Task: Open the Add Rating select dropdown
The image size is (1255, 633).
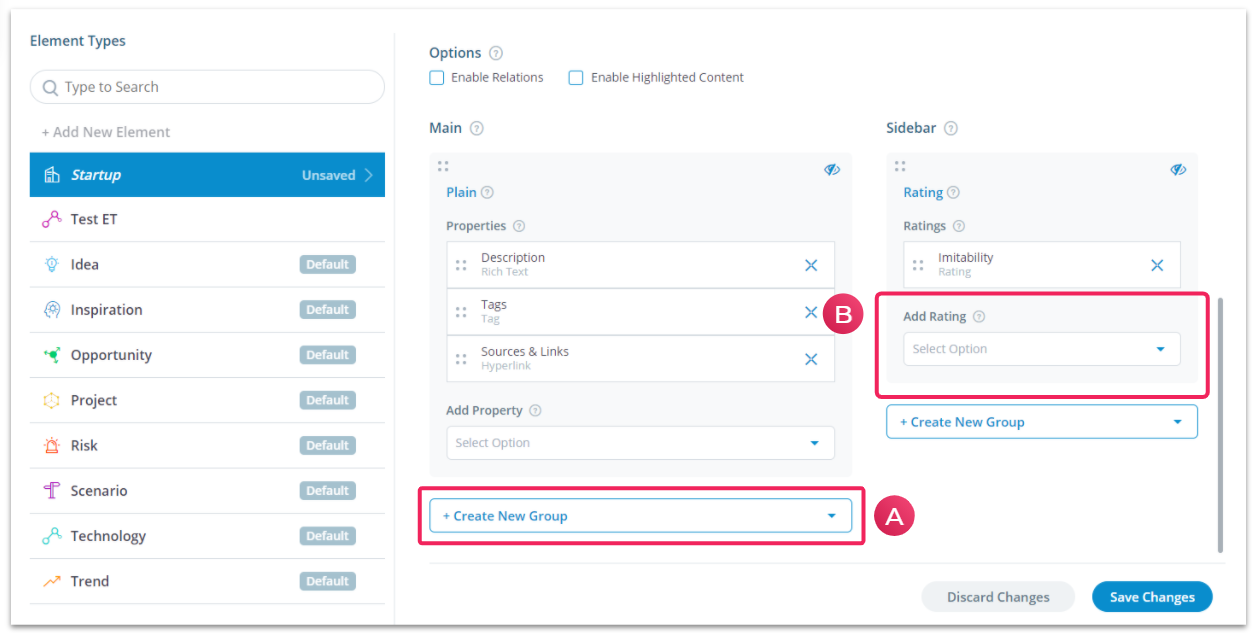Action: pyautogui.click(x=1041, y=349)
